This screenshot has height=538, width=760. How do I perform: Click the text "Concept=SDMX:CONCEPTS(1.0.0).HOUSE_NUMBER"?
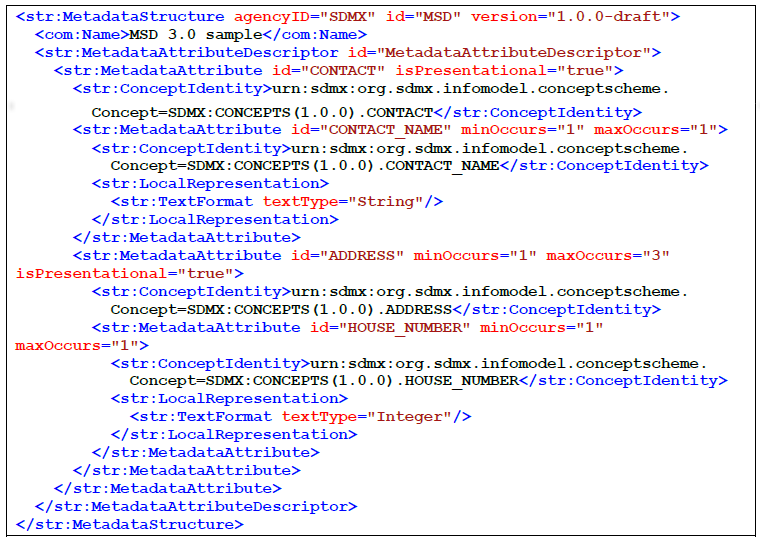pyautogui.click(x=323, y=381)
